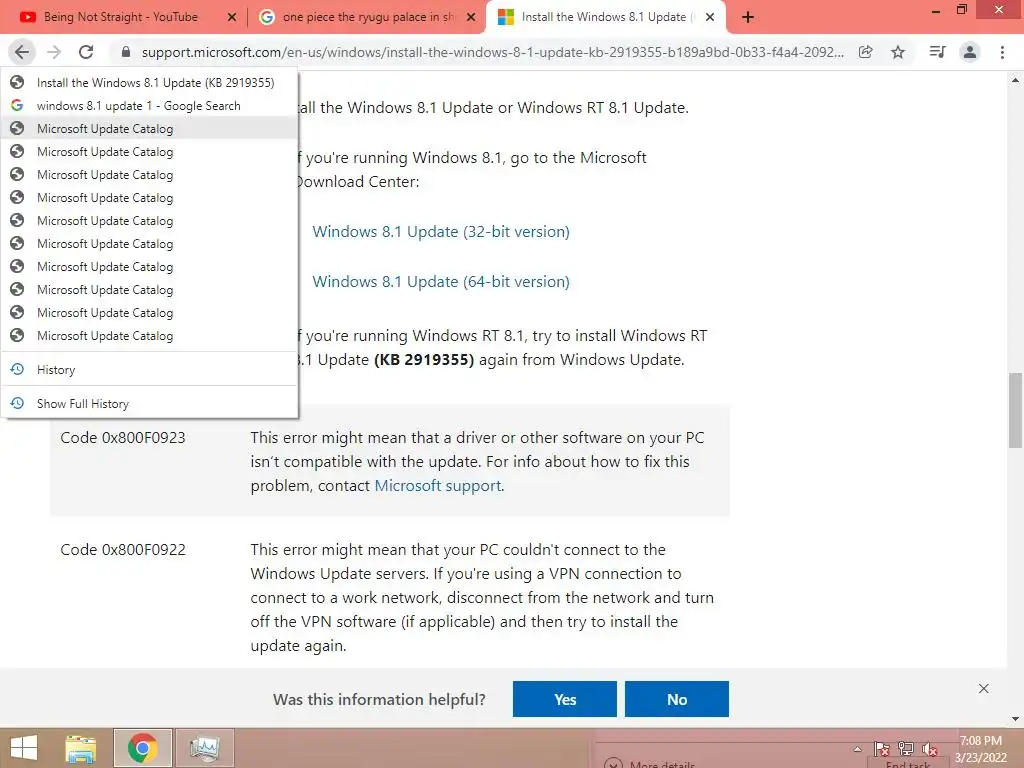The width and height of the screenshot is (1024, 768).
Task: Bookmark this page with the star icon
Action: click(898, 52)
